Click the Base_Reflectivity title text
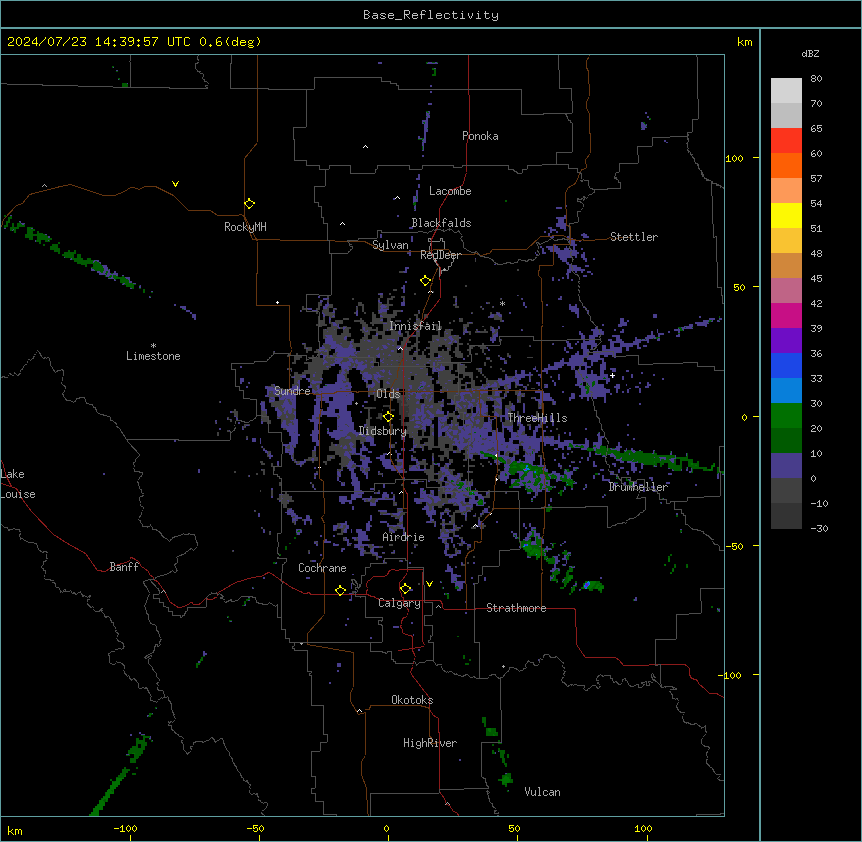862x842 pixels. pyautogui.click(x=431, y=15)
